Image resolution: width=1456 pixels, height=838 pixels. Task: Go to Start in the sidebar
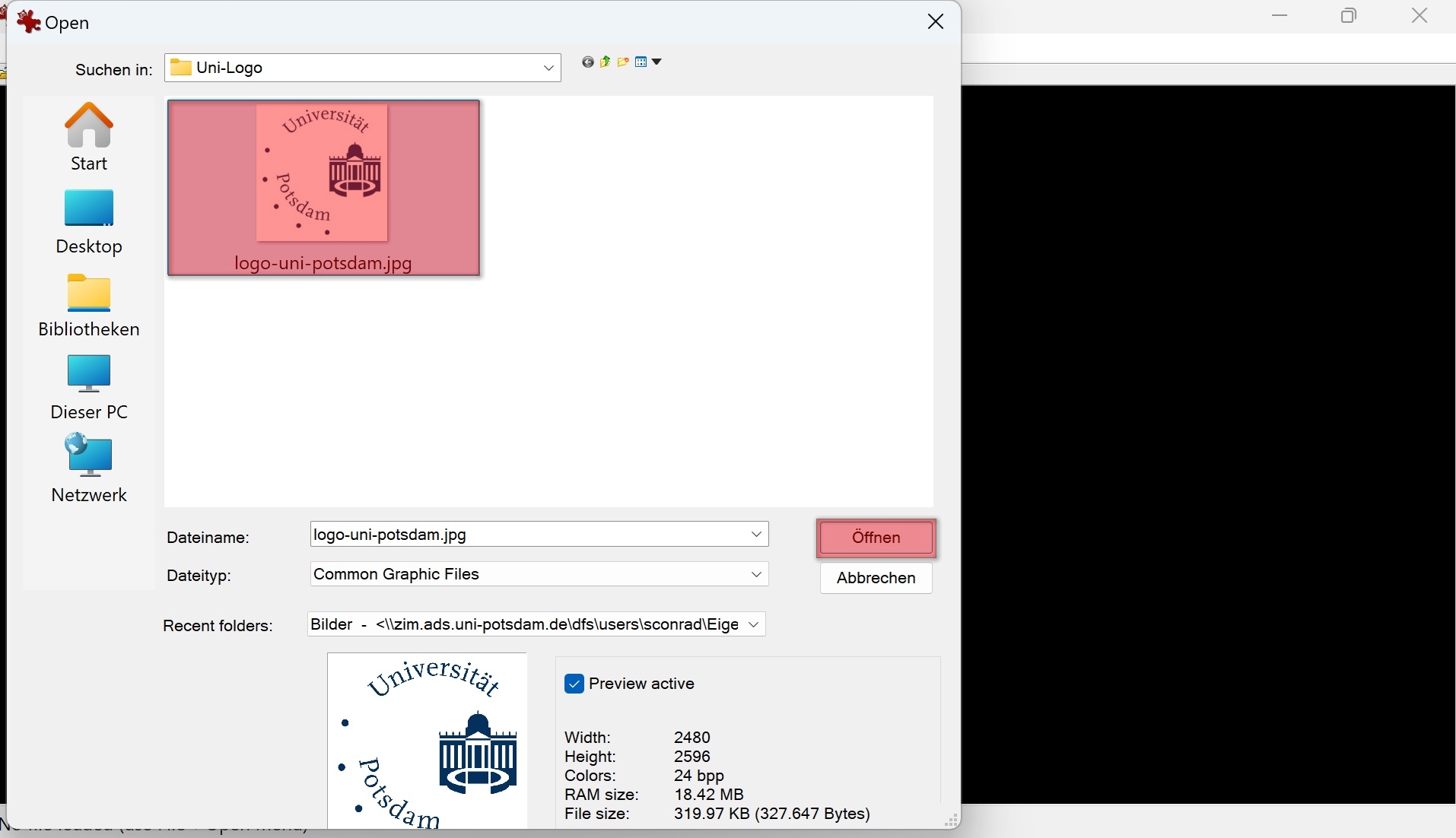(x=89, y=137)
